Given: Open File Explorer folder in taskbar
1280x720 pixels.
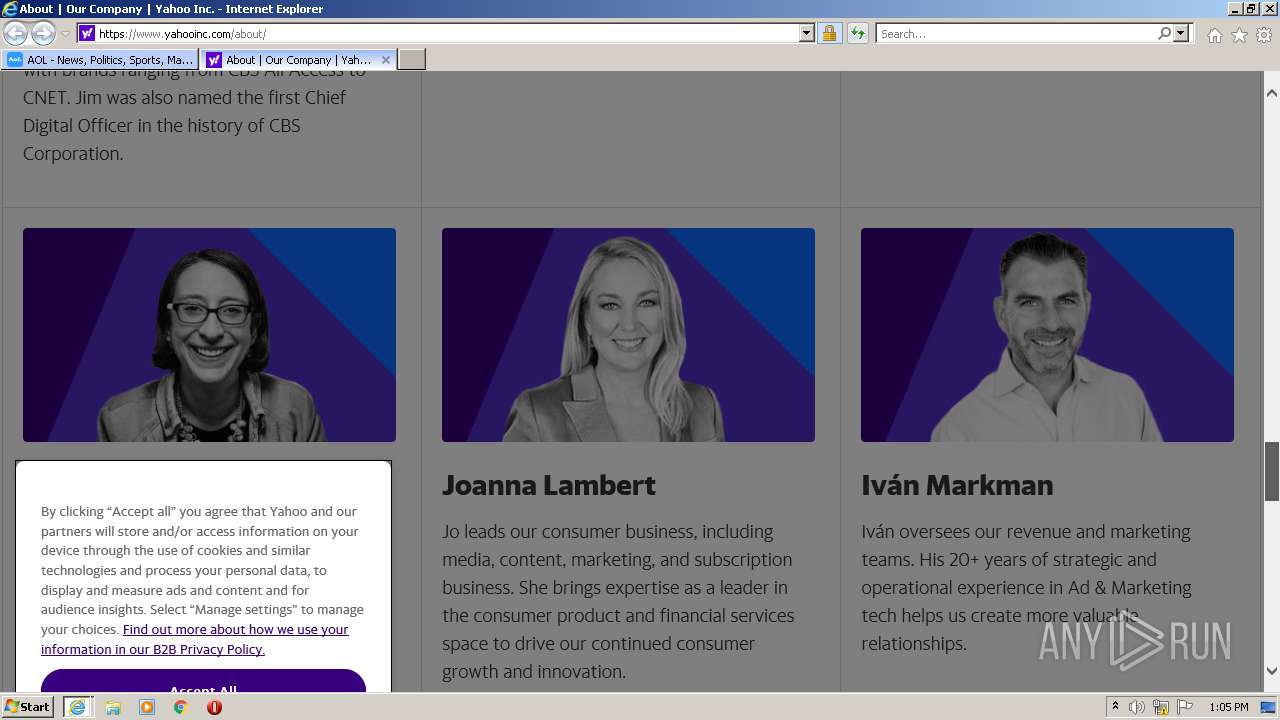Looking at the screenshot, I should click(113, 707).
